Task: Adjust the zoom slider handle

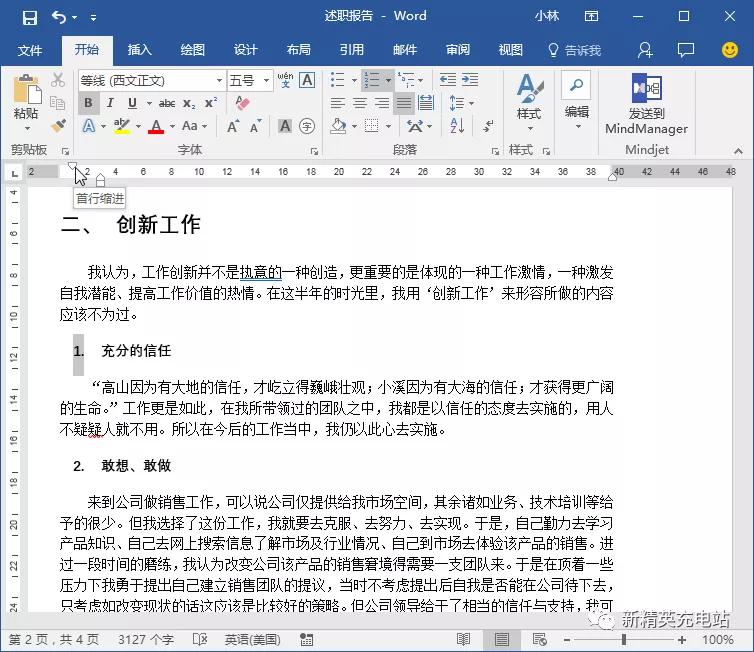Action: click(624, 639)
